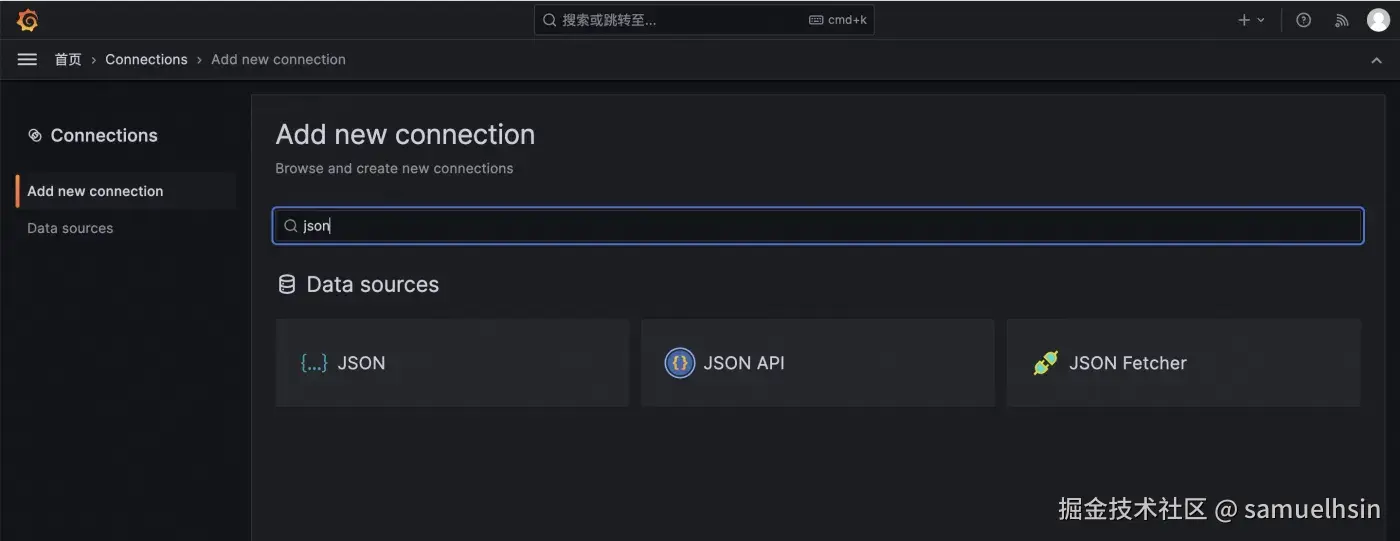Click the search icon in json field
The width and height of the screenshot is (1400, 541).
pyautogui.click(x=291, y=226)
